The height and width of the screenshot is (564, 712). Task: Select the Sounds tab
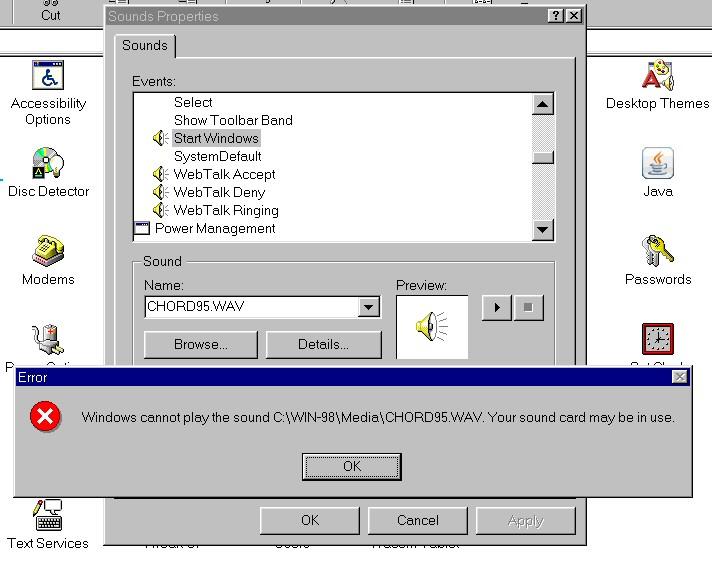145,45
